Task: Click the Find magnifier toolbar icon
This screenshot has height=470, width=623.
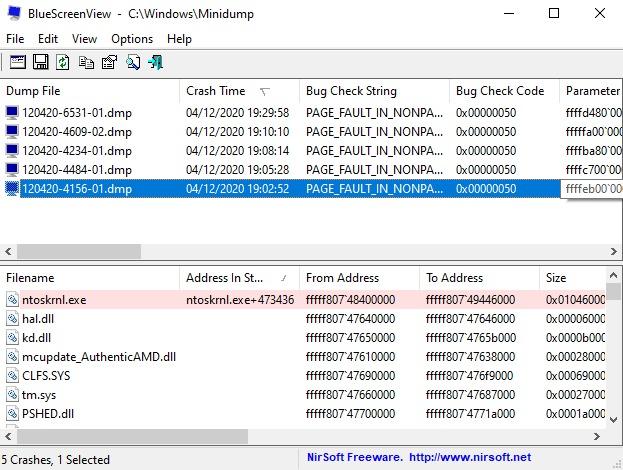Action: [x=133, y=62]
